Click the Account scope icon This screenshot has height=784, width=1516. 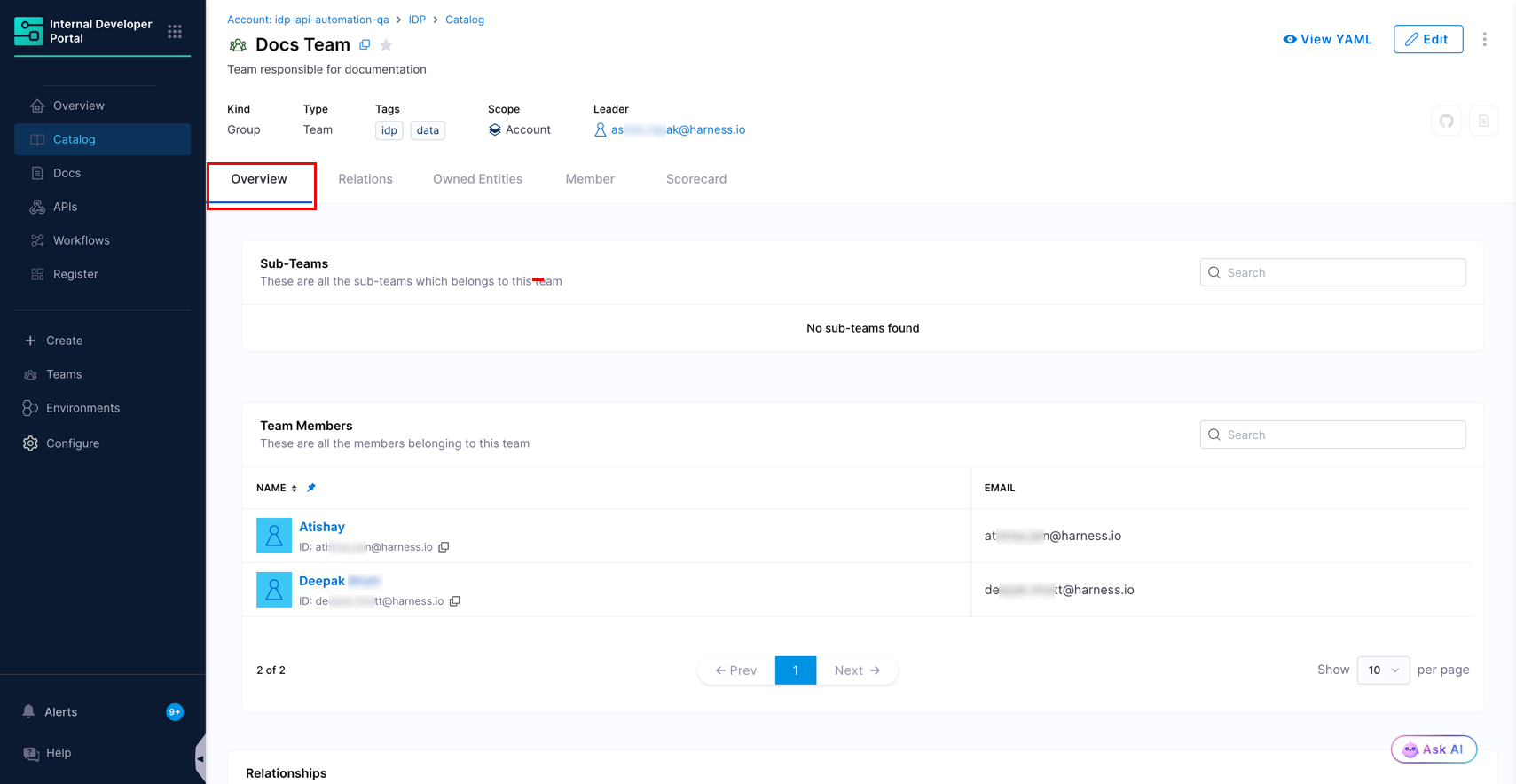[495, 129]
